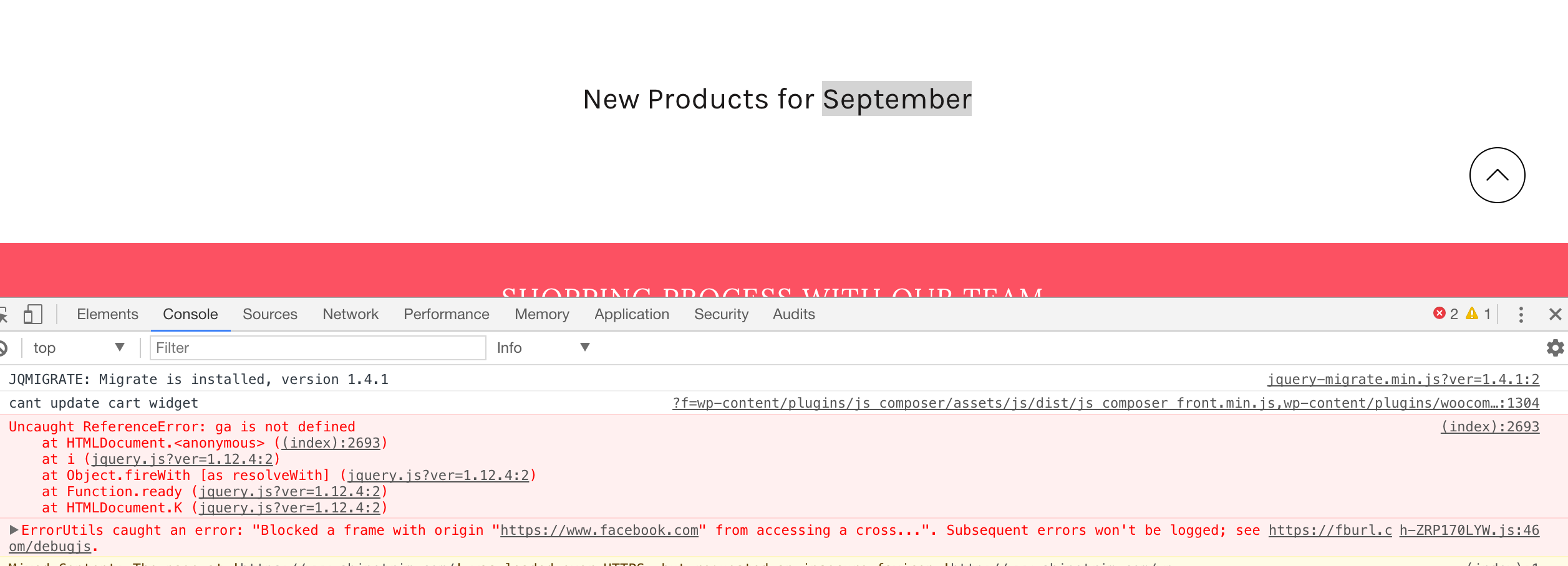Screen dimensions: 1568x566
Task: Expand the ErrorUtils error message
Action: pos(14,530)
